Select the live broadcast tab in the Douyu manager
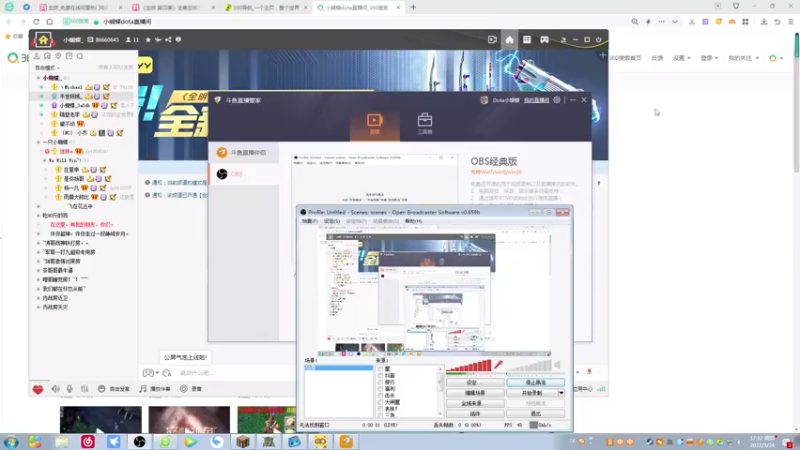This screenshot has width=800, height=450. (374, 124)
